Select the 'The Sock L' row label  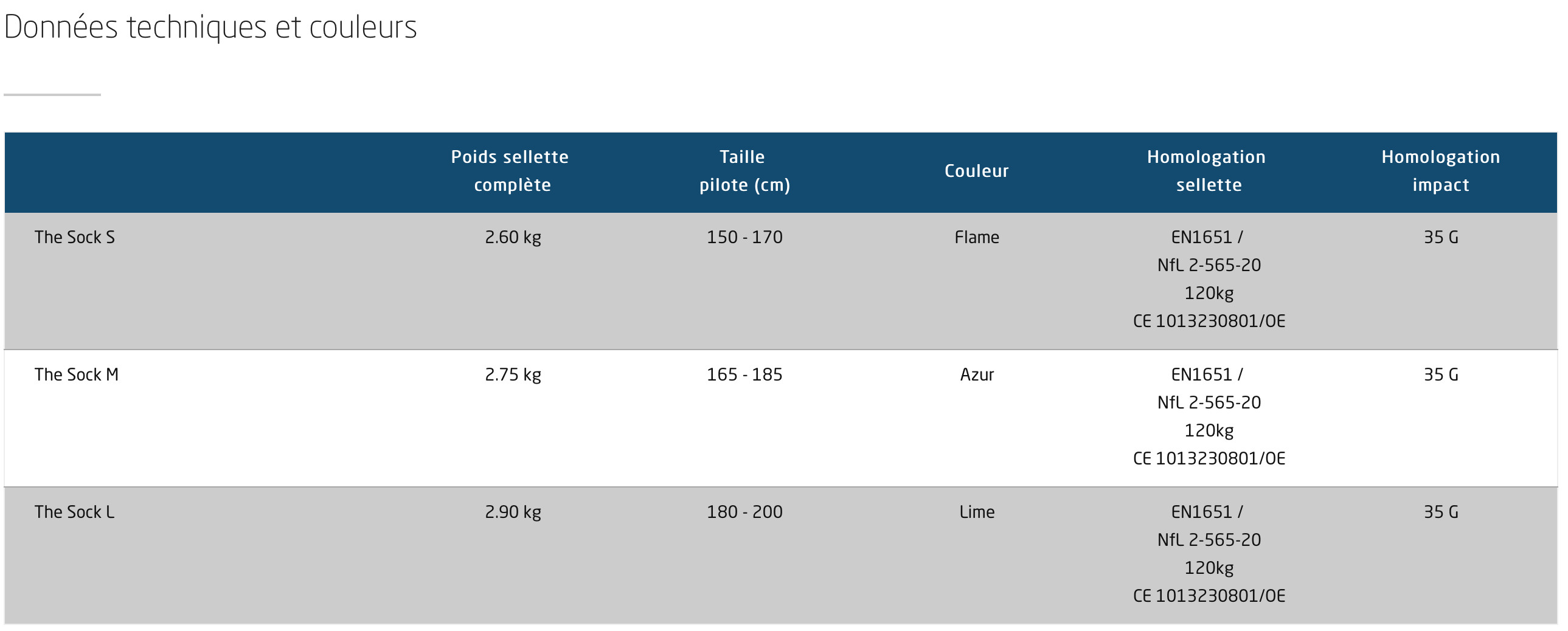click(74, 512)
